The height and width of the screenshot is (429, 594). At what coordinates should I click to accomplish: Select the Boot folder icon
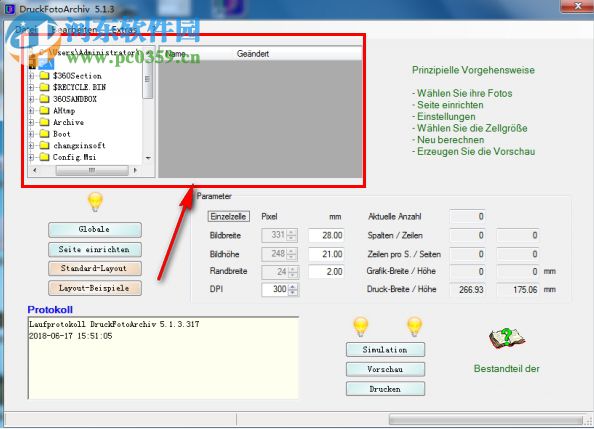click(45, 134)
